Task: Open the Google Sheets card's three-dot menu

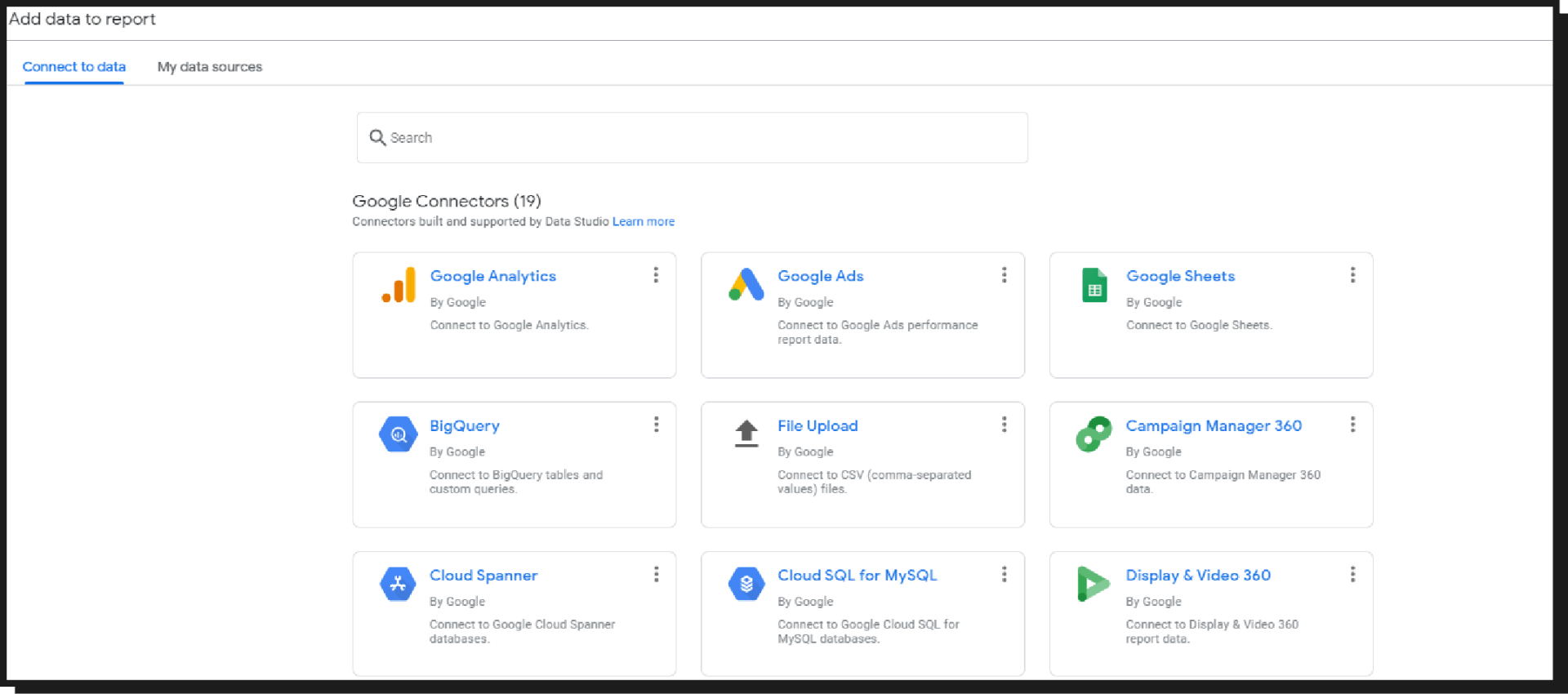Action: (x=1353, y=275)
